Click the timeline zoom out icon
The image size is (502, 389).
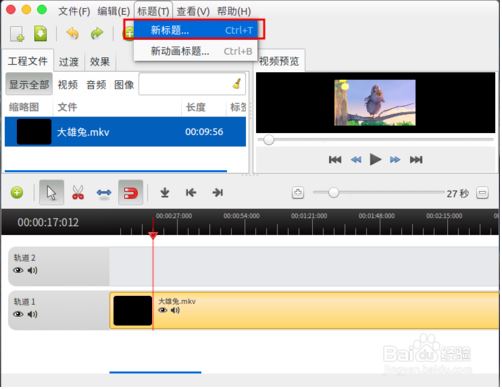pos(482,193)
